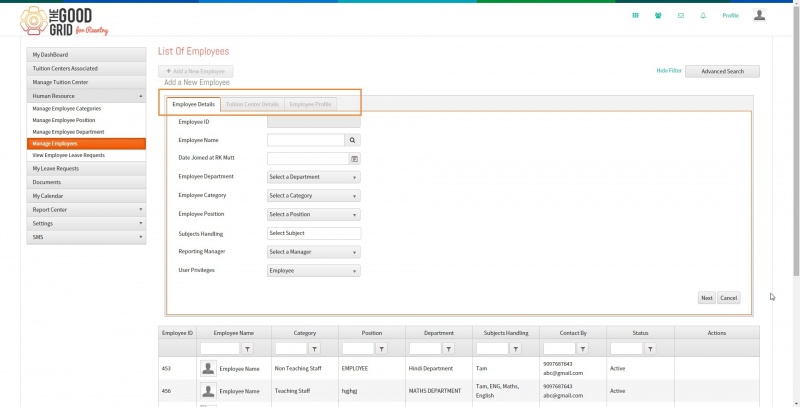Open the Date Joined calendar picker icon
This screenshot has height=407, width=800.
[355, 159]
